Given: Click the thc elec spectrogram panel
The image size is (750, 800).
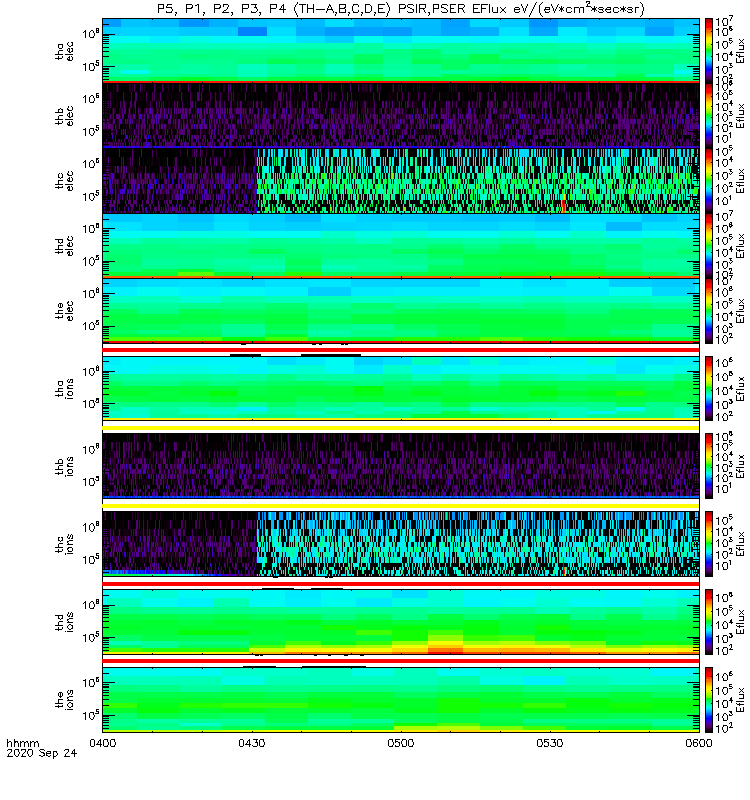Looking at the screenshot, I should click(x=401, y=181).
